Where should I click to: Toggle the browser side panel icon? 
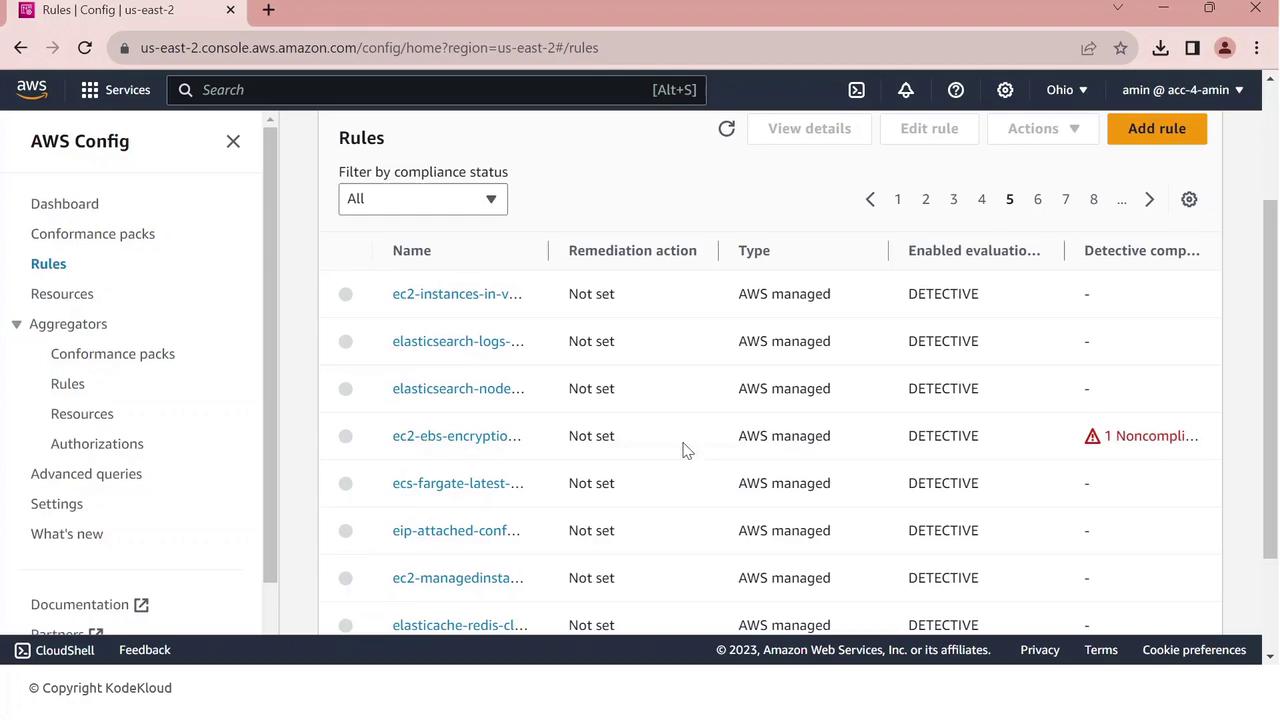[x=1192, y=48]
